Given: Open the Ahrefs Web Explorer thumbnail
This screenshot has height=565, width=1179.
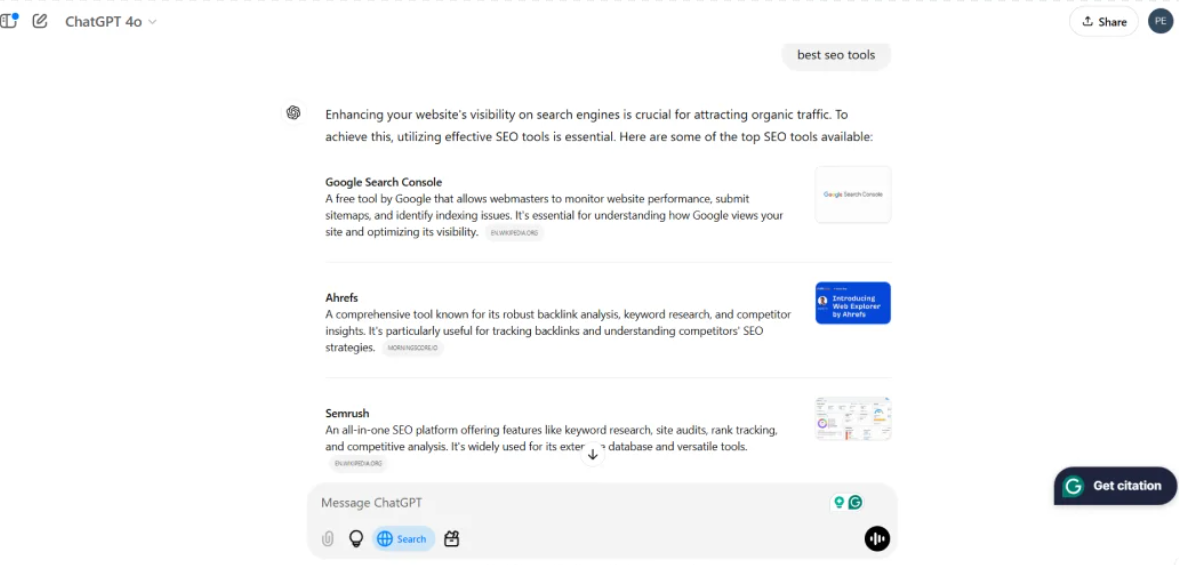Looking at the screenshot, I should coord(852,303).
